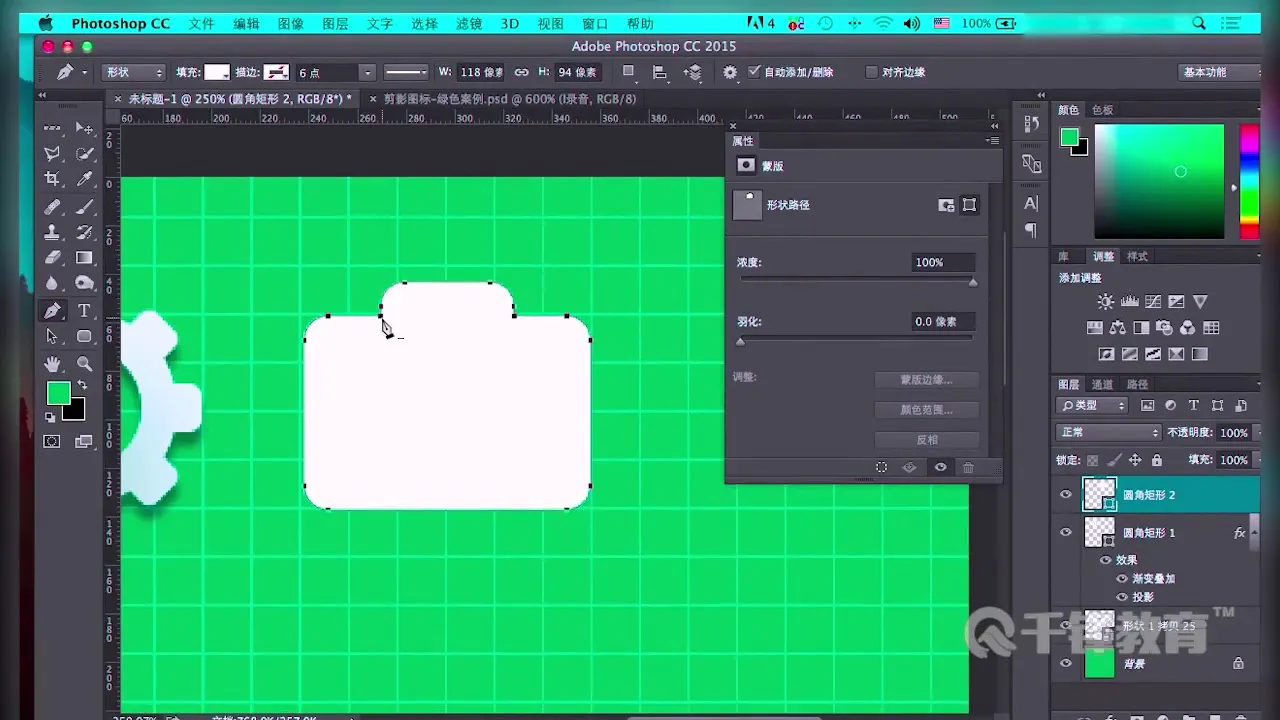
Task: Select the Brush tool
Action: tap(84, 207)
